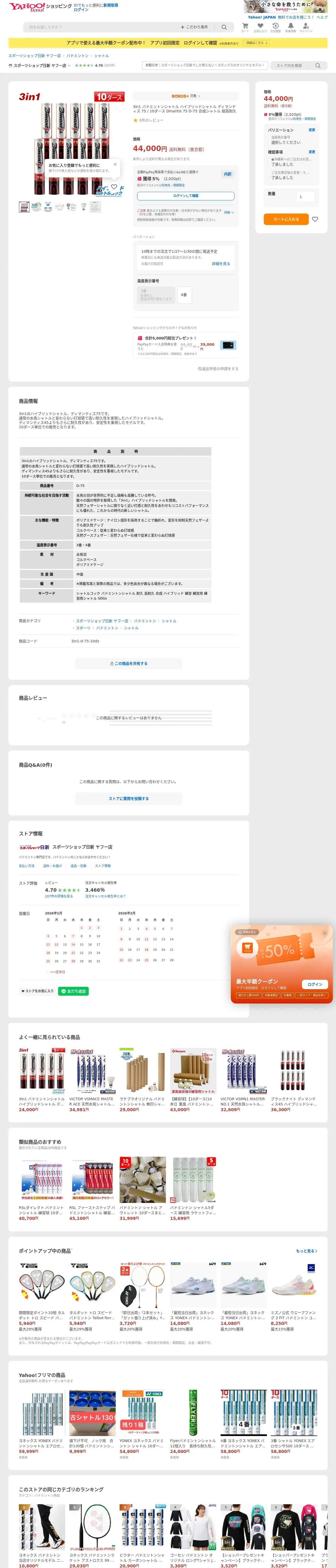336x1568 pixels.
Task: Click the 内訳 breakdown button
Action: [227, 174]
